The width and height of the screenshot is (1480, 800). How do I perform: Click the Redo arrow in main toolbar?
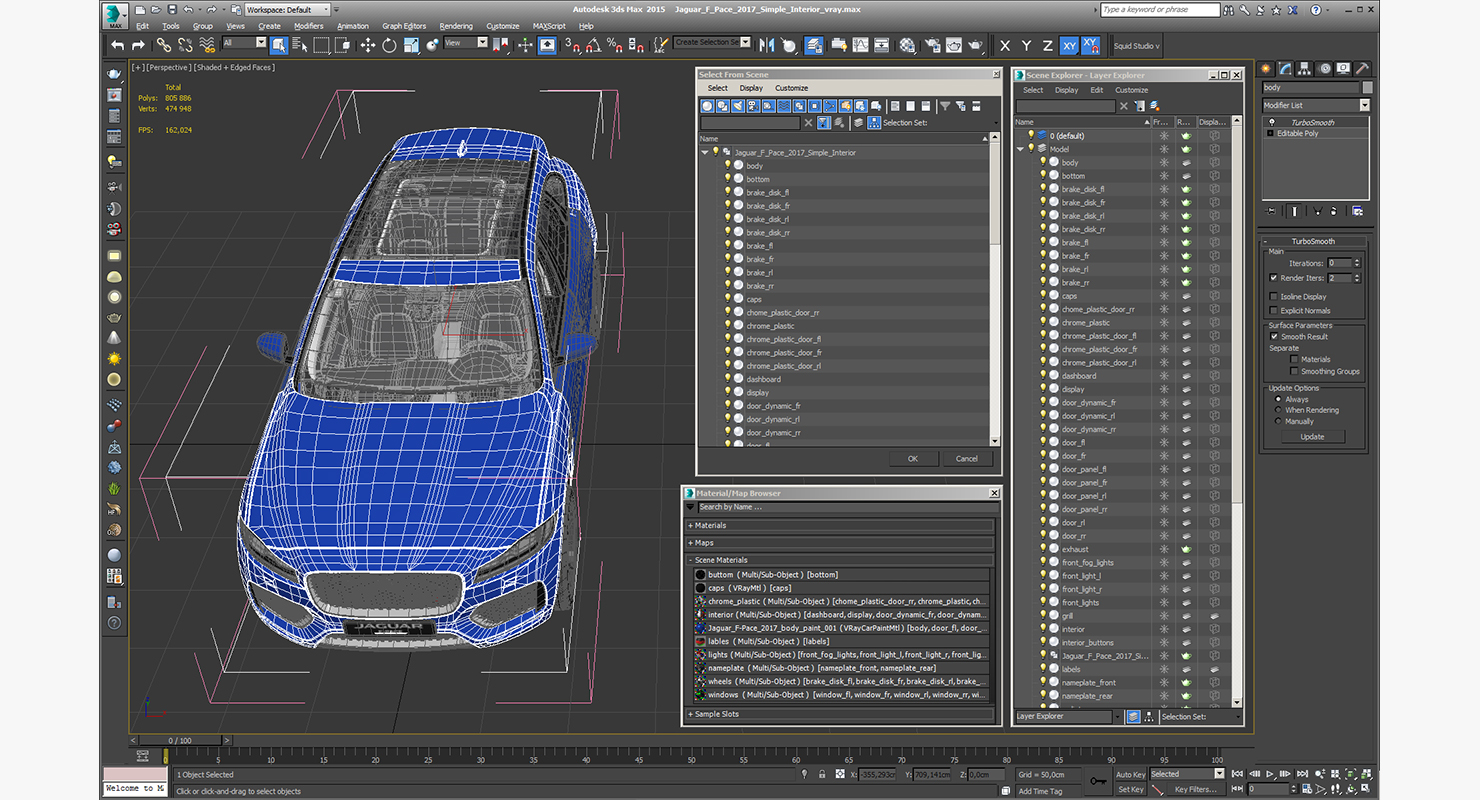coord(138,45)
